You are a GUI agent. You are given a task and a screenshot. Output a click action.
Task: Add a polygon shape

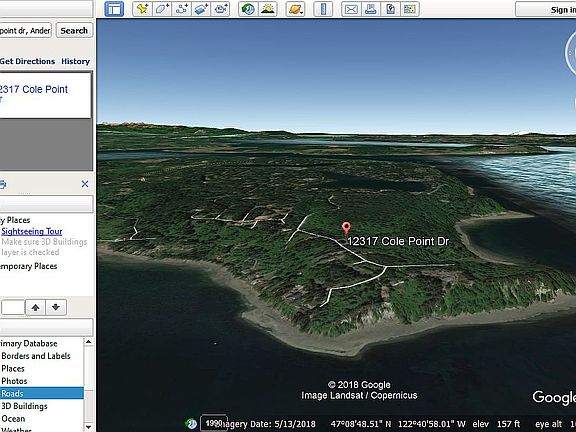click(162, 9)
